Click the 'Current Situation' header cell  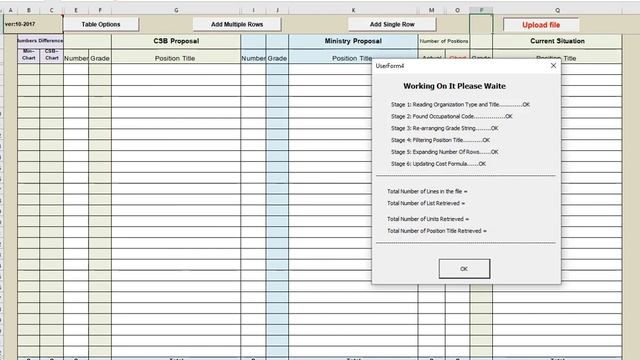coord(557,41)
